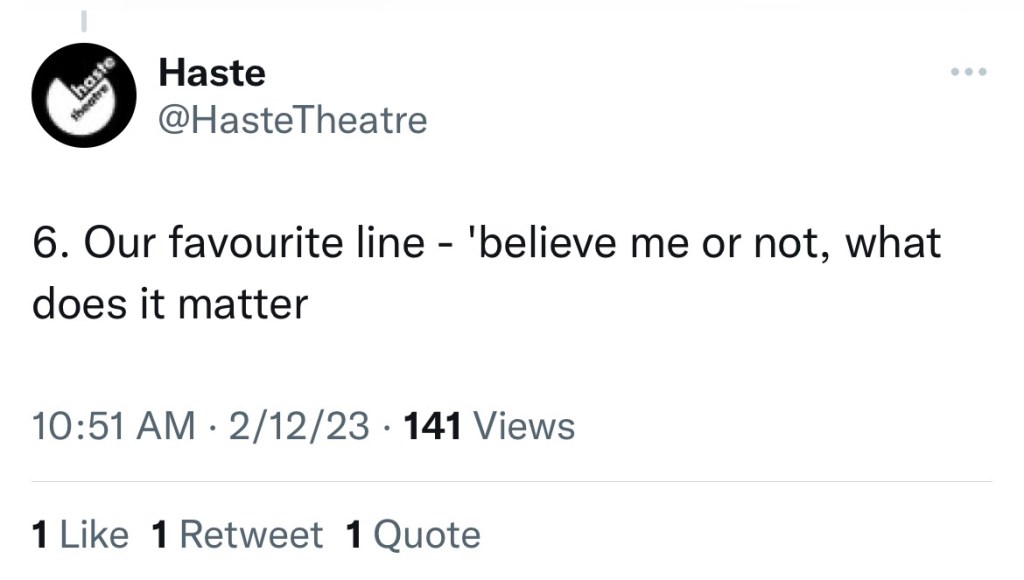Click the word Like in engagement row

pyautogui.click(x=94, y=535)
